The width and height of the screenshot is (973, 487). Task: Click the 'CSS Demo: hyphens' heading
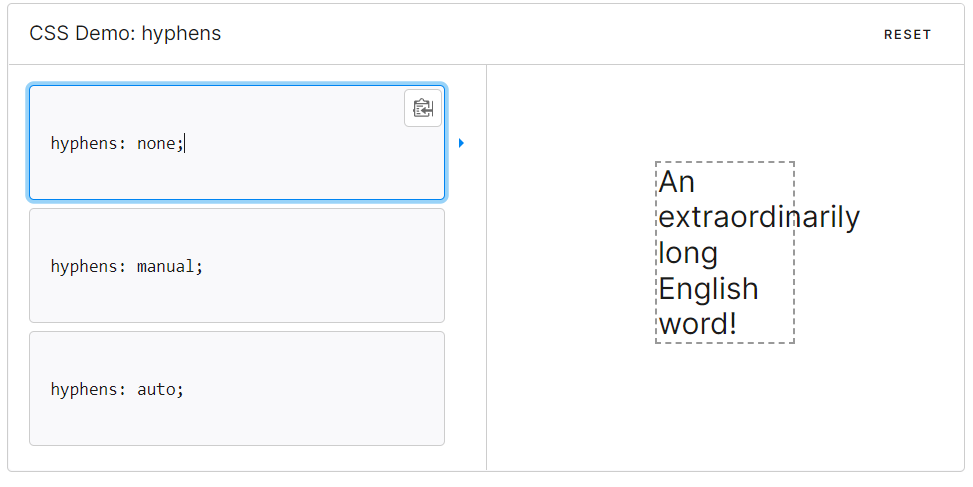125,34
